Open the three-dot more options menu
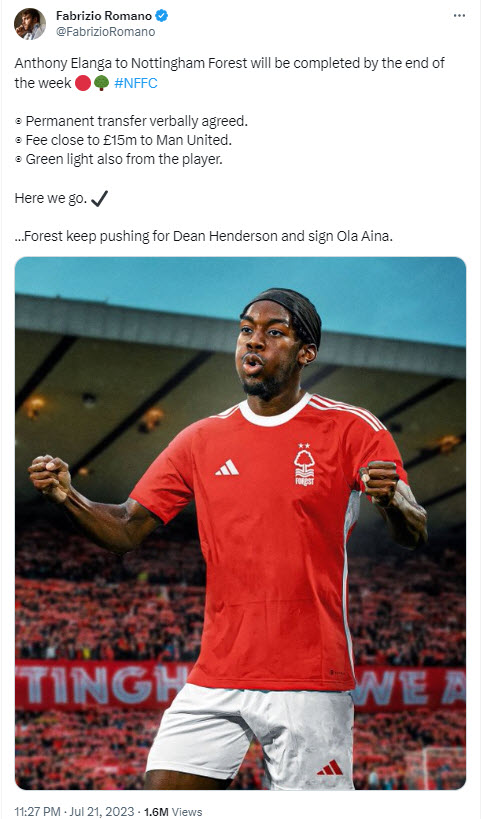 coord(459,16)
